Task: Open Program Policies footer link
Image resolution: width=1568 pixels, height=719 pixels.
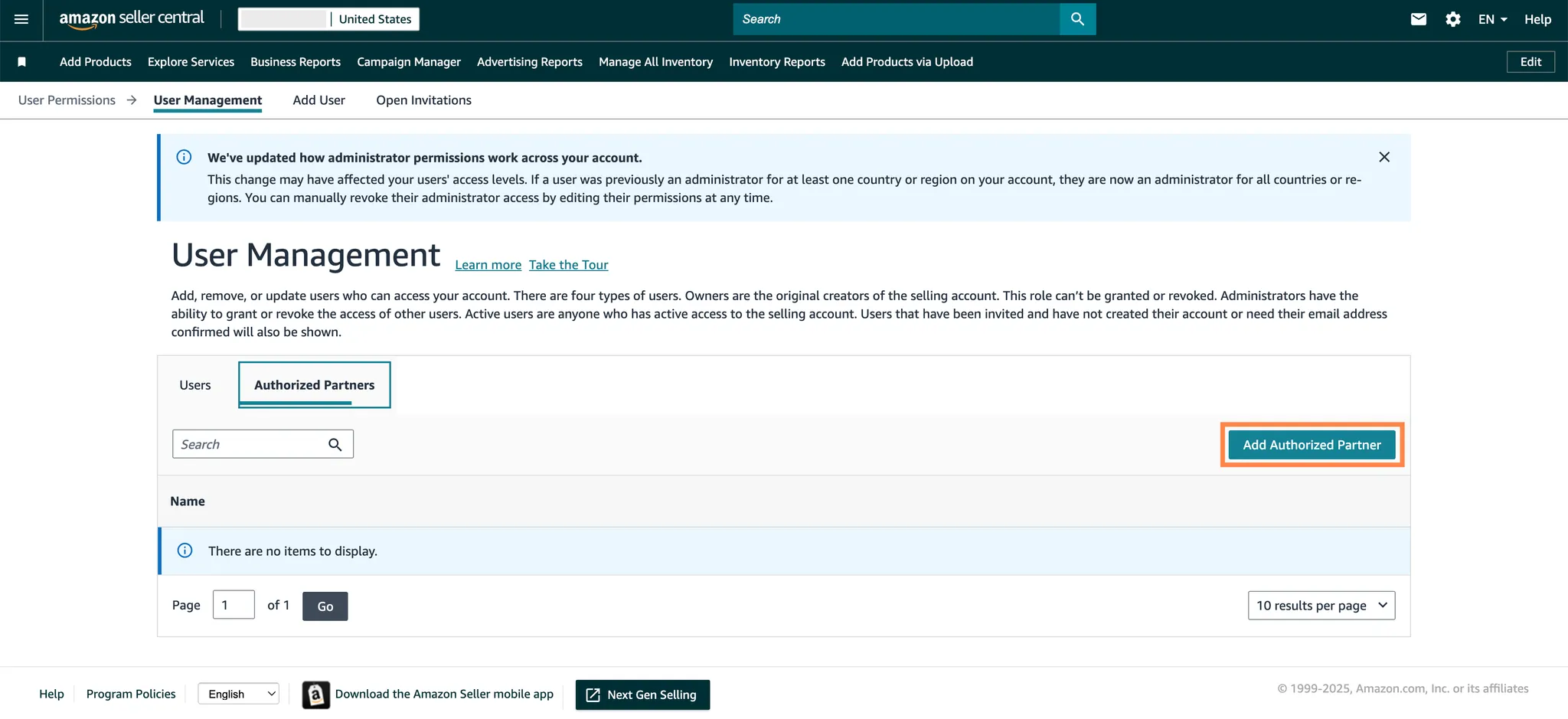Action: 131,694
